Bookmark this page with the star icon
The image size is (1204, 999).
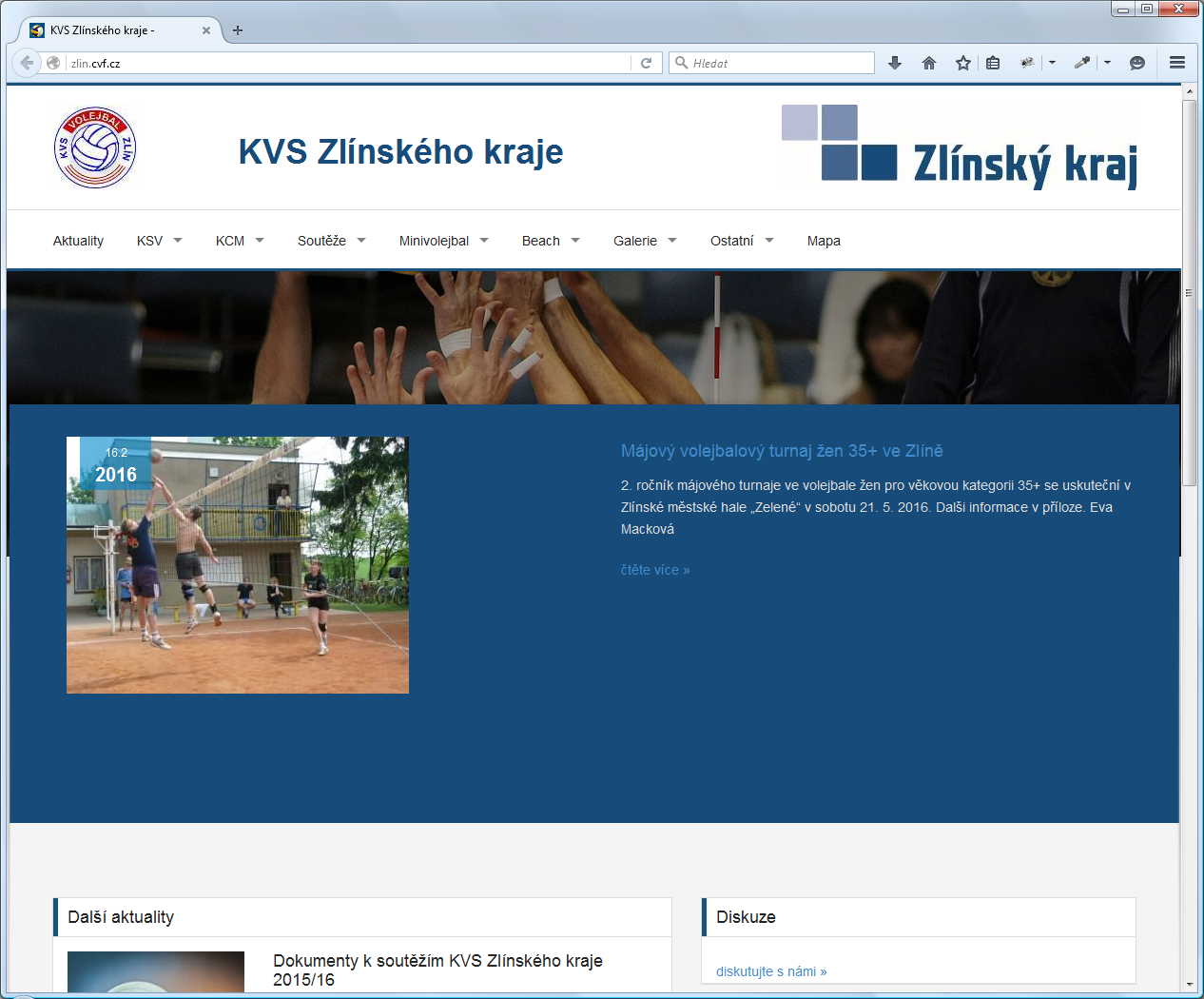coord(963,63)
